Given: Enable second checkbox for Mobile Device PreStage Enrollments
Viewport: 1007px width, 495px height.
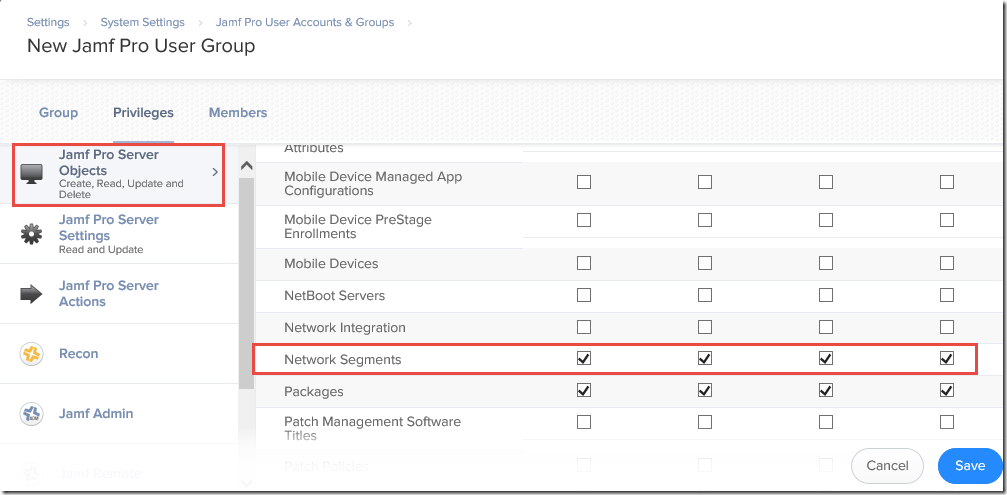Looking at the screenshot, I should (705, 220).
